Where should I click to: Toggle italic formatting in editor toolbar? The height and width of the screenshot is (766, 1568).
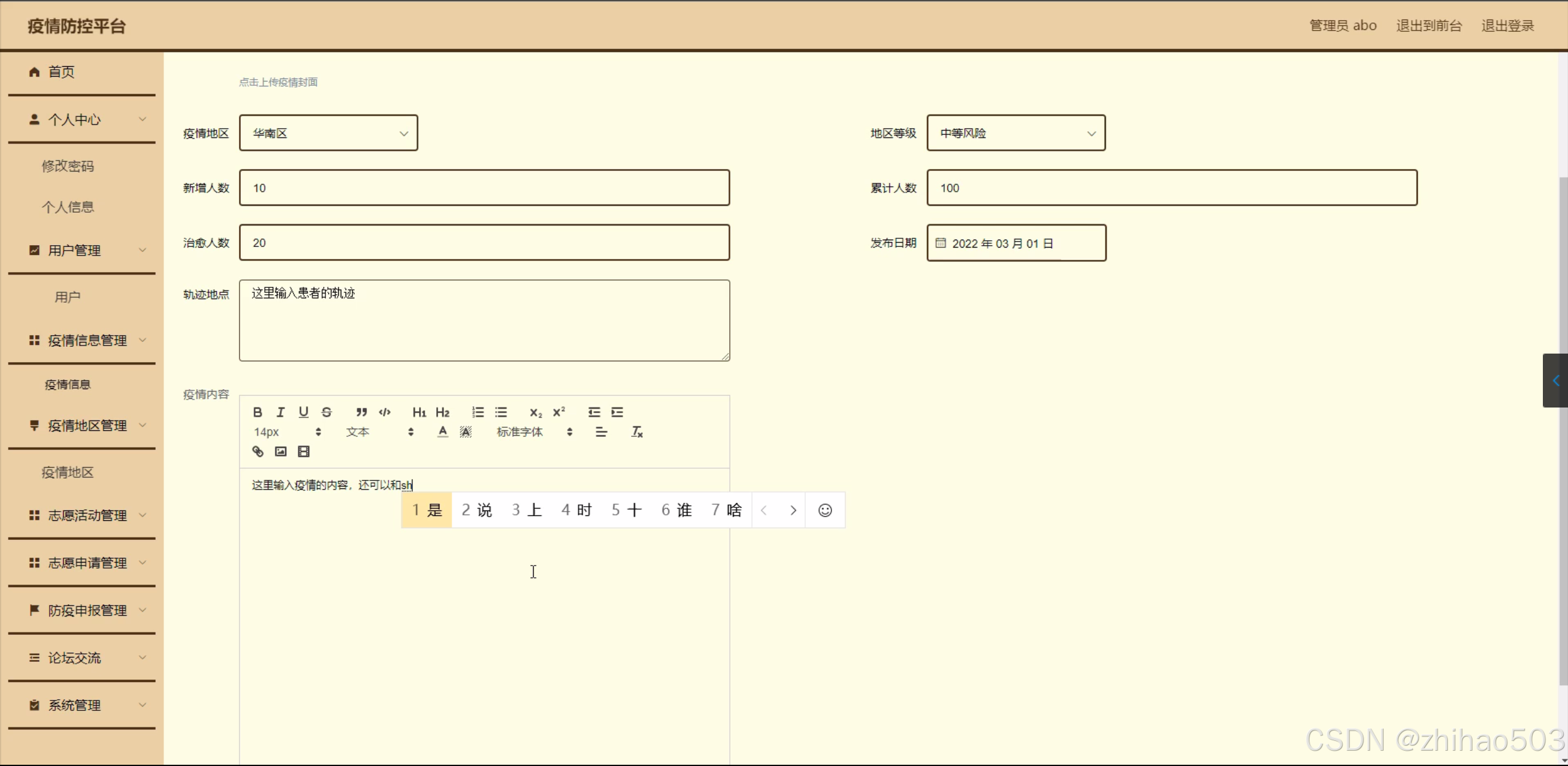pyautogui.click(x=280, y=412)
